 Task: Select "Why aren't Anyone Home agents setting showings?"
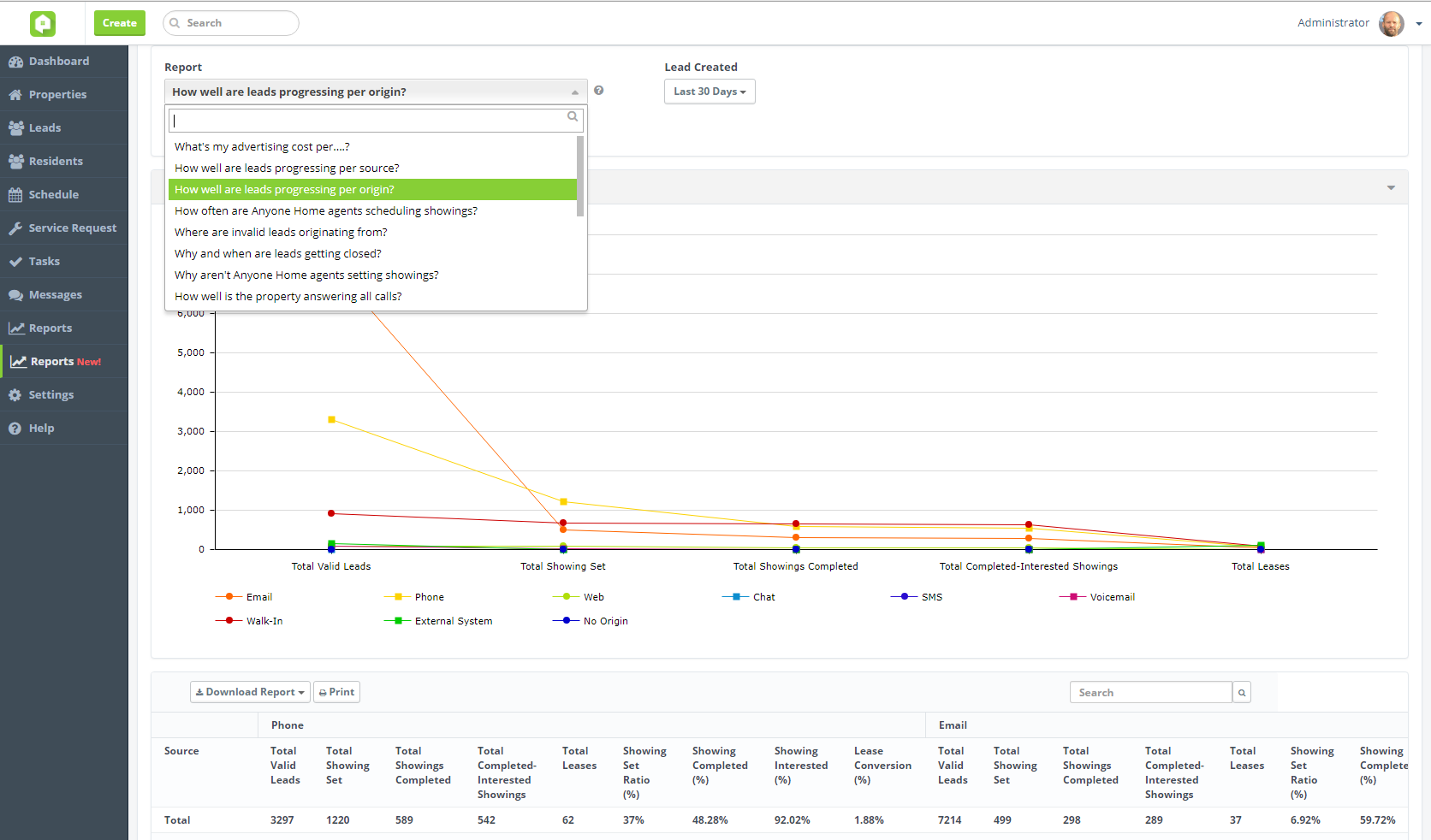pos(372,275)
